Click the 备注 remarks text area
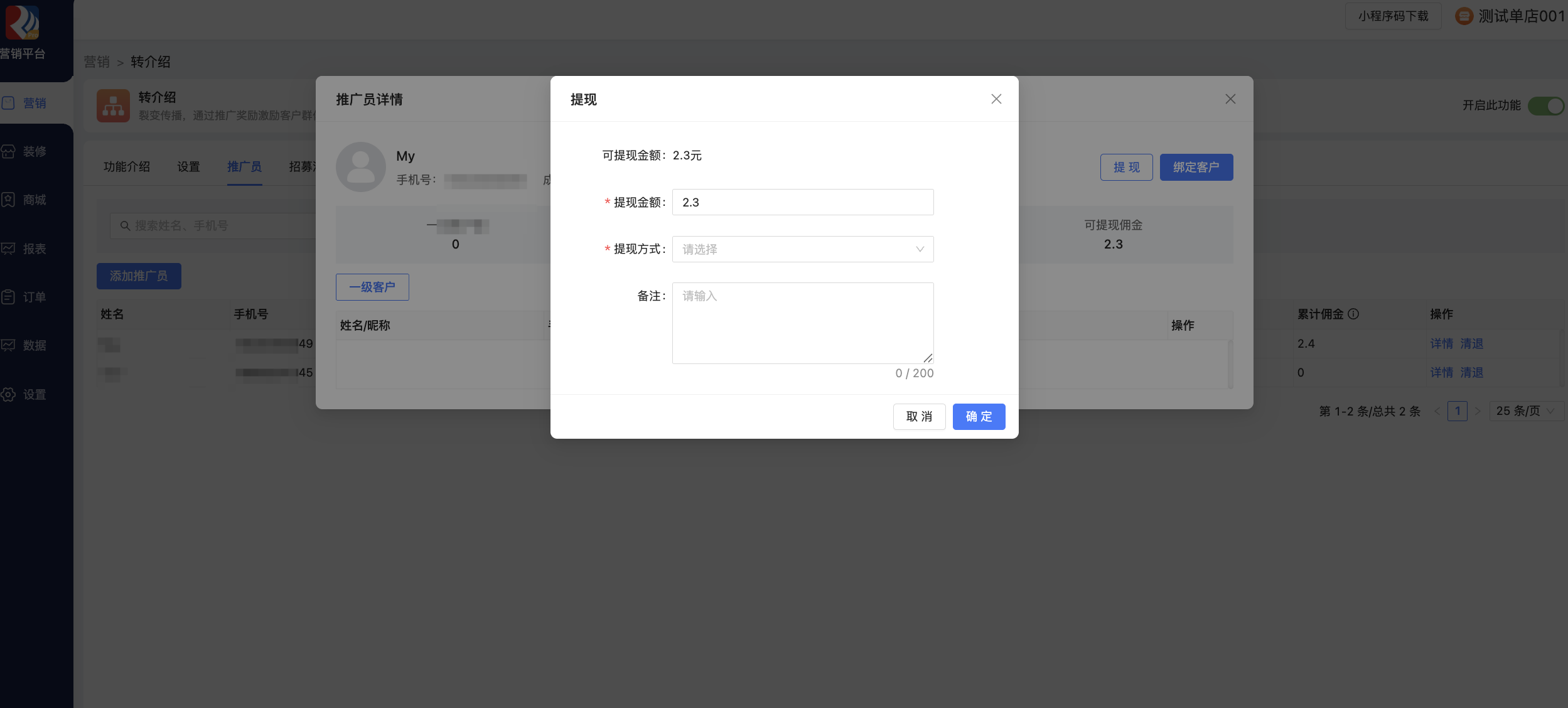The width and height of the screenshot is (1568, 708). point(802,323)
